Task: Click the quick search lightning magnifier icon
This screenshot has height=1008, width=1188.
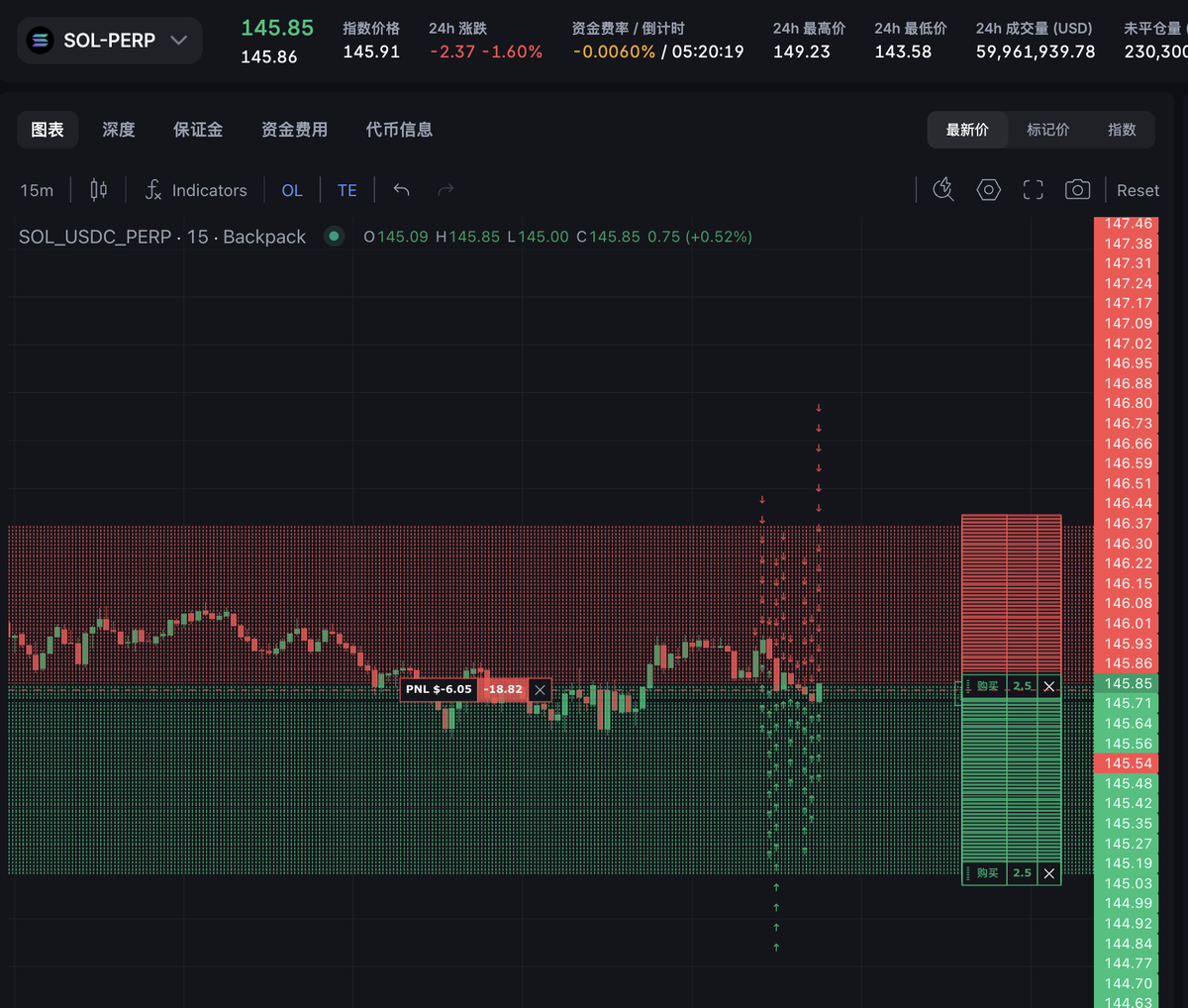Action: 943,189
